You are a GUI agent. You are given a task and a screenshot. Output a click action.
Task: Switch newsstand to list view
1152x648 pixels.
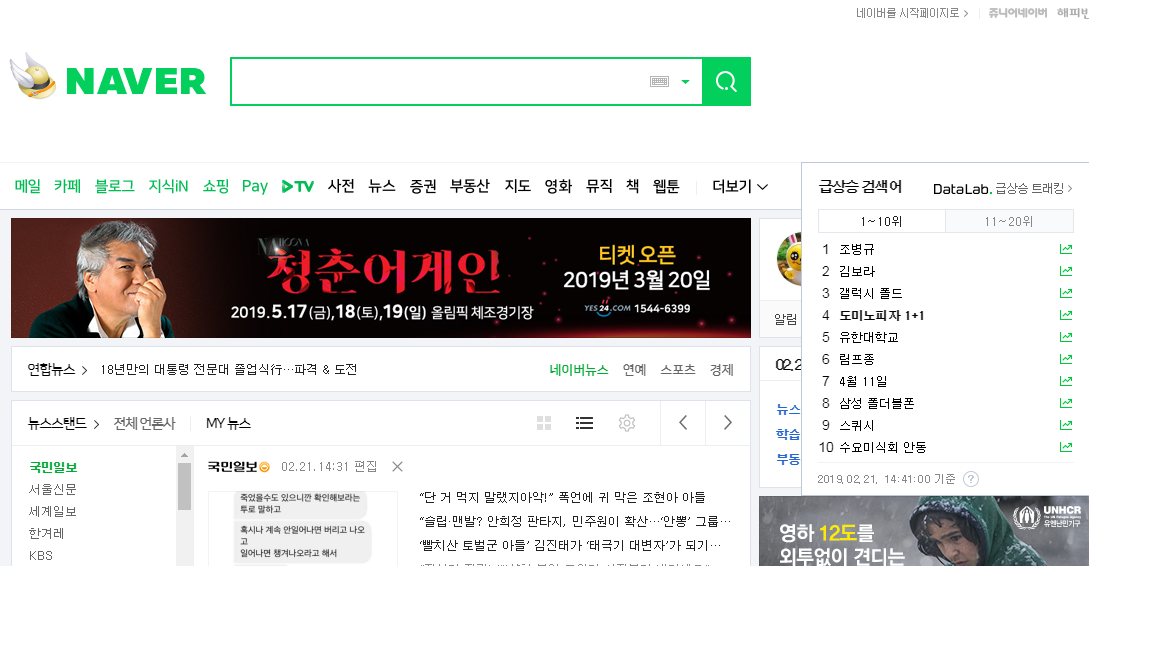(x=584, y=423)
